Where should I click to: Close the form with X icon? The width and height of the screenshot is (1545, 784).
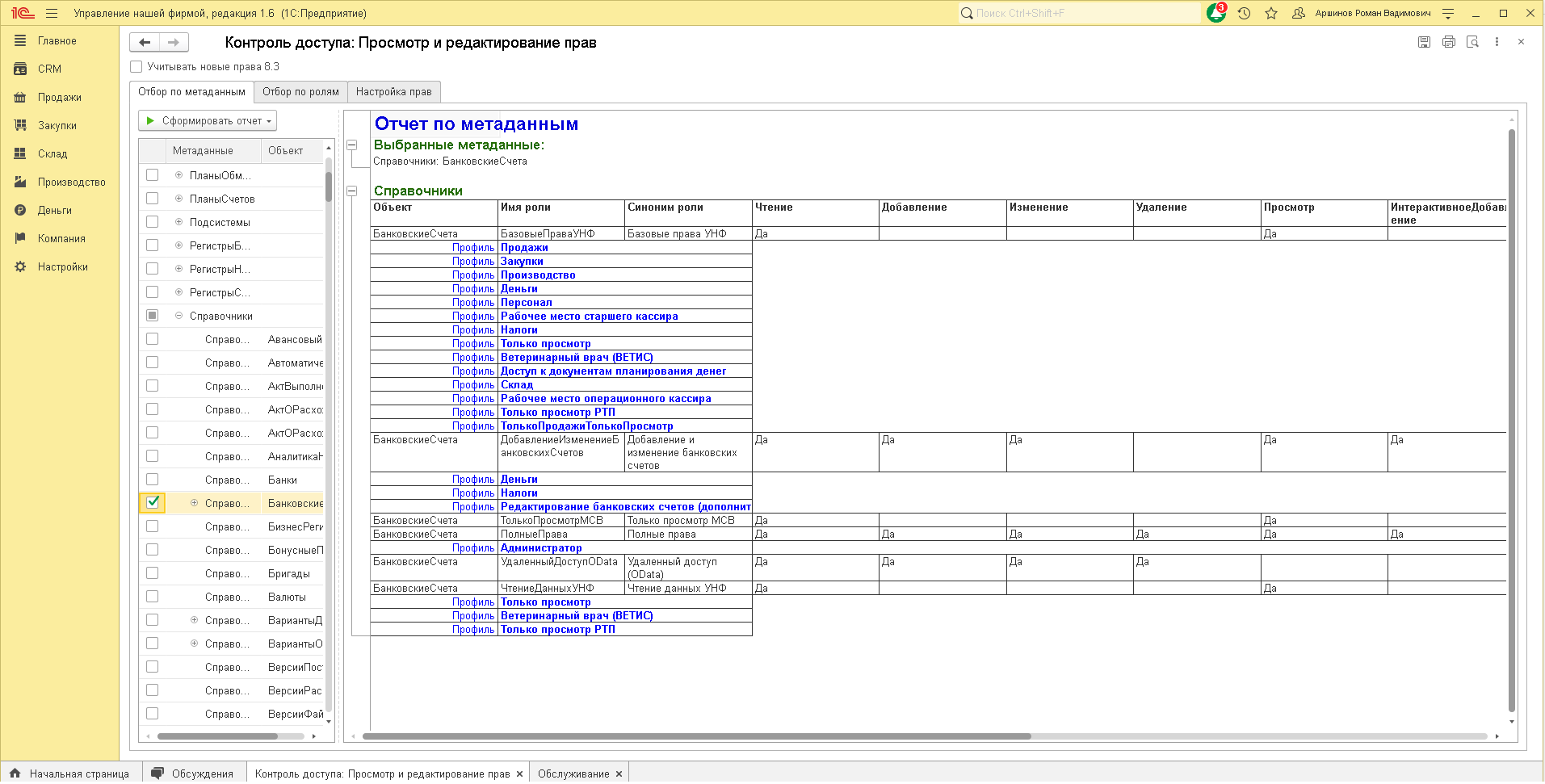[1521, 42]
